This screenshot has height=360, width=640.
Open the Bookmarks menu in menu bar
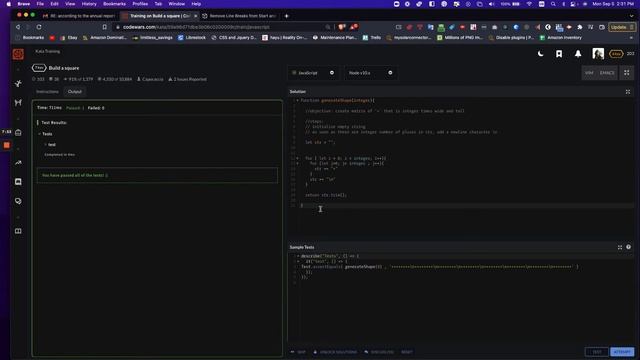[x=114, y=4]
